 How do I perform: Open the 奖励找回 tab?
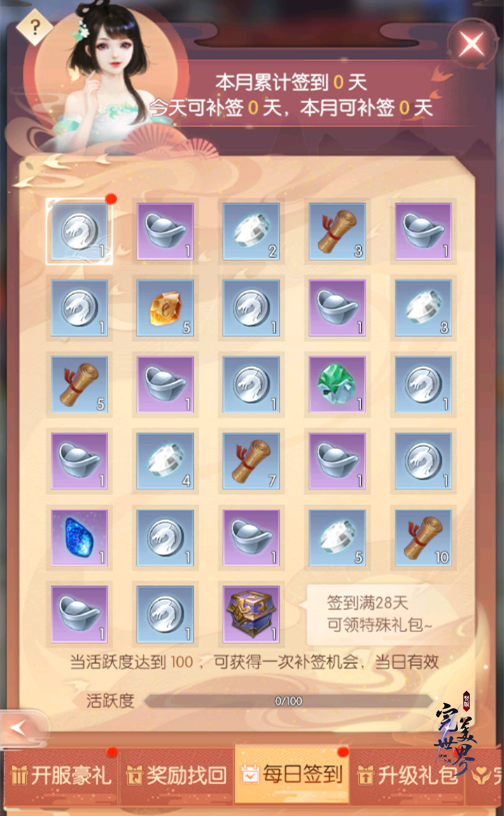(177, 775)
